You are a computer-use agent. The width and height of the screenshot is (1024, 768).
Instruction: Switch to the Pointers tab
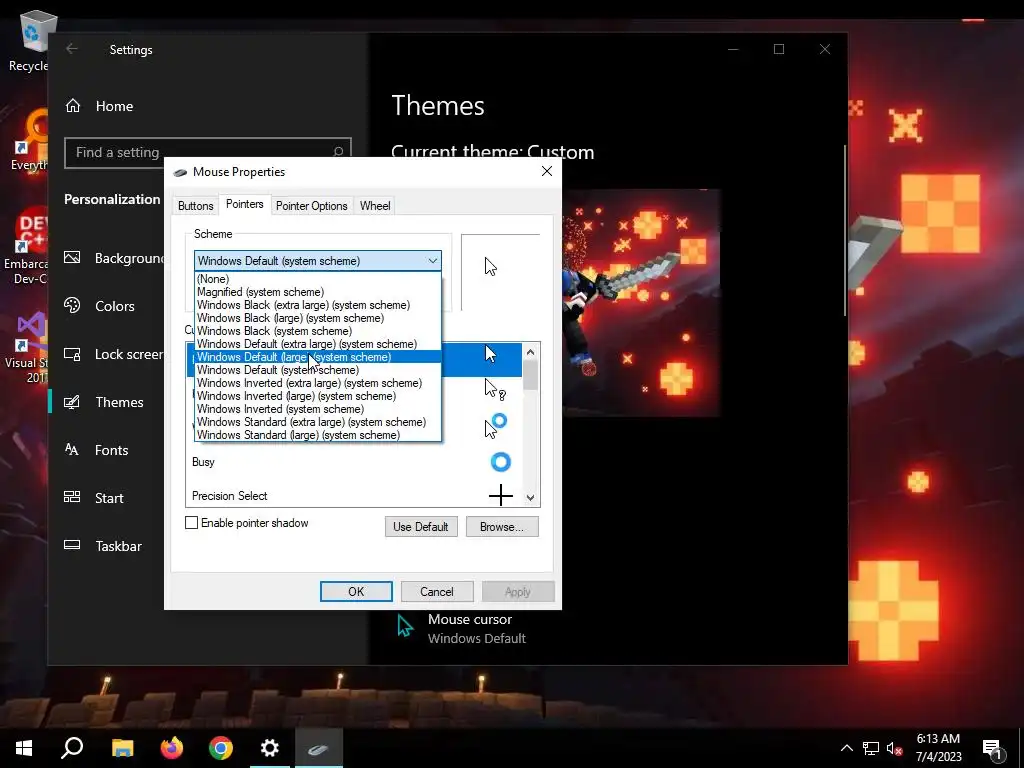pyautogui.click(x=245, y=204)
